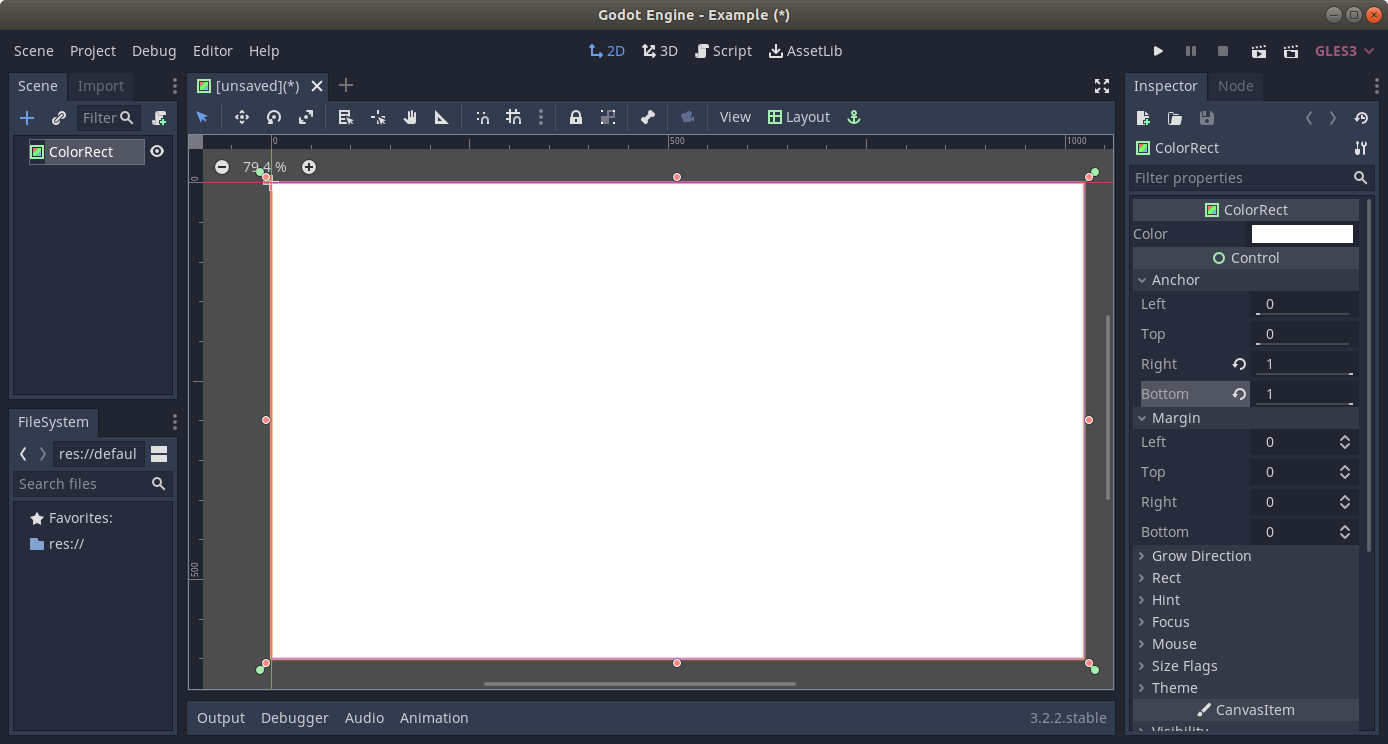Expand the Size Flags section
1388x744 pixels.
pyautogui.click(x=1246, y=666)
